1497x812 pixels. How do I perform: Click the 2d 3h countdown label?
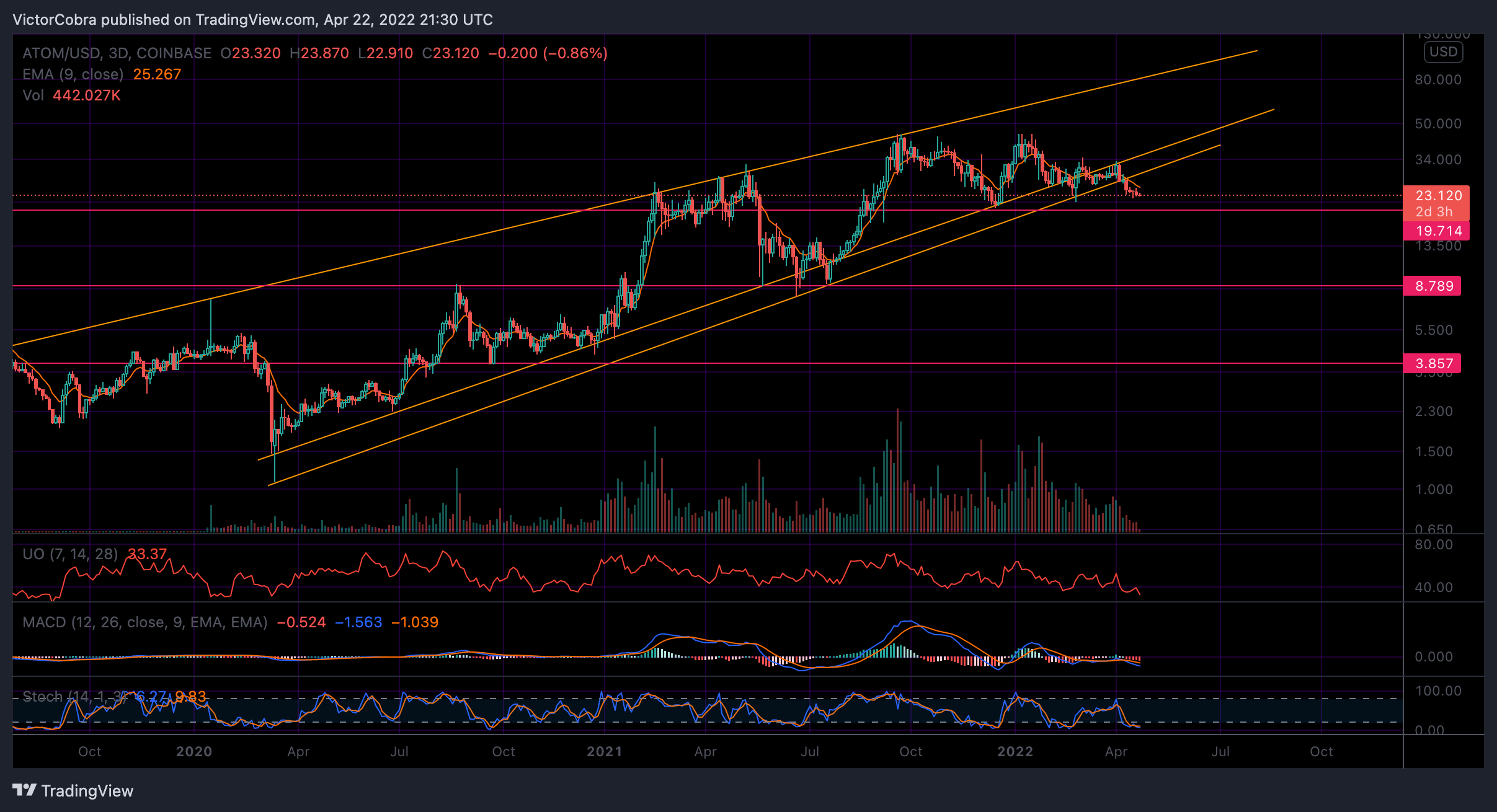click(1434, 212)
